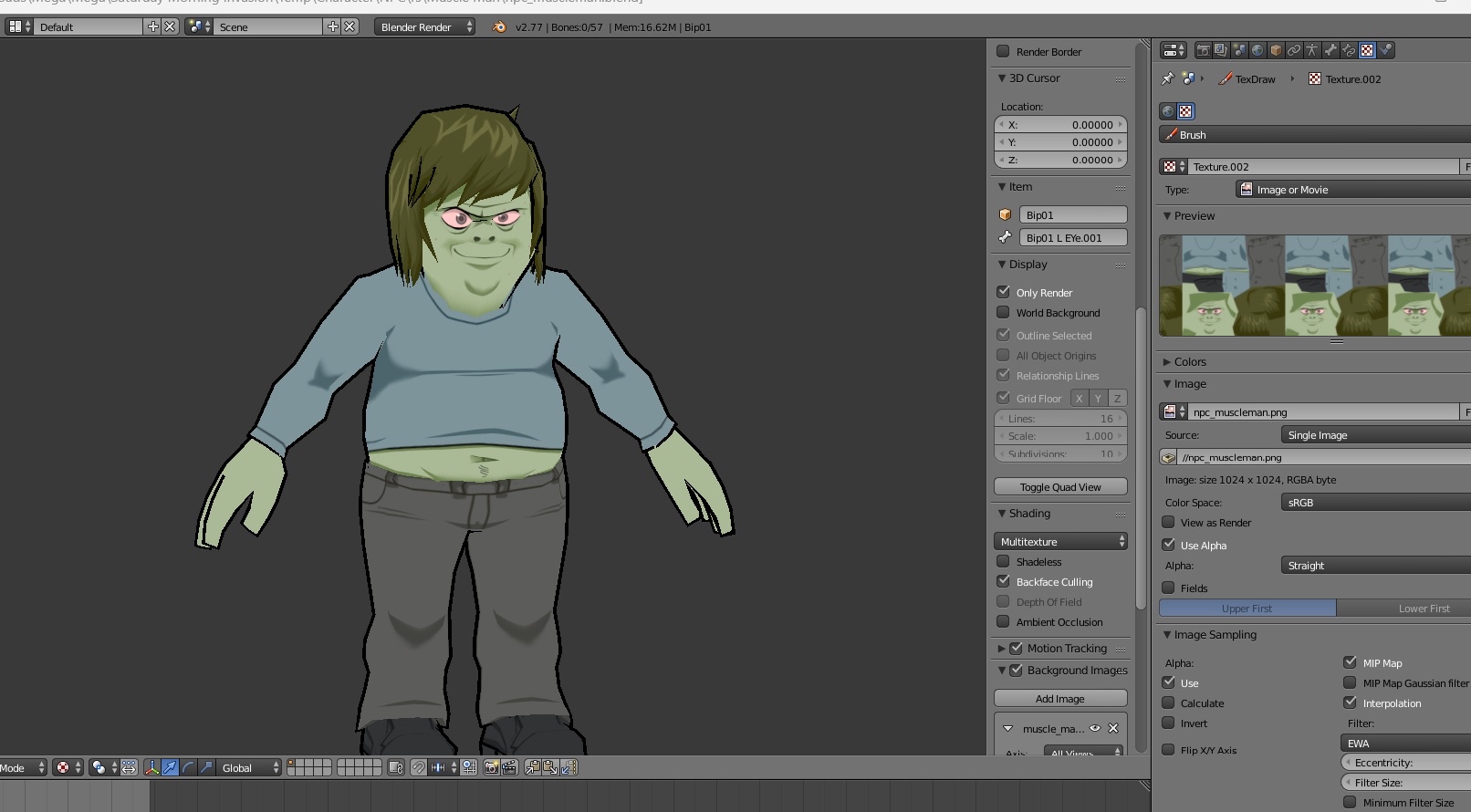The height and width of the screenshot is (812, 1471).
Task: Click the Blender logo in the header
Action: (499, 26)
